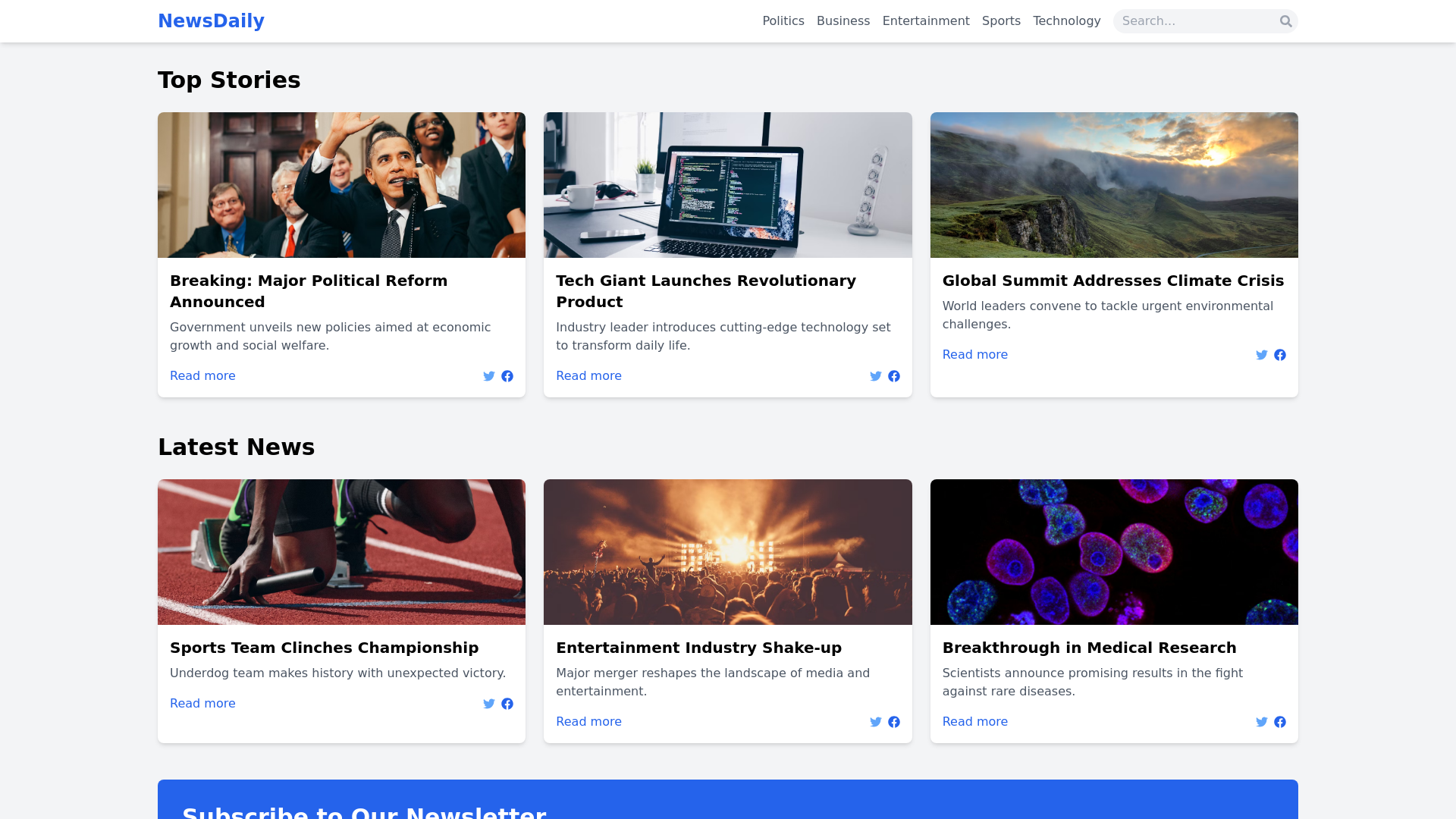
Task: Share Entertainment Shake-up story on Facebook
Action: tap(894, 722)
